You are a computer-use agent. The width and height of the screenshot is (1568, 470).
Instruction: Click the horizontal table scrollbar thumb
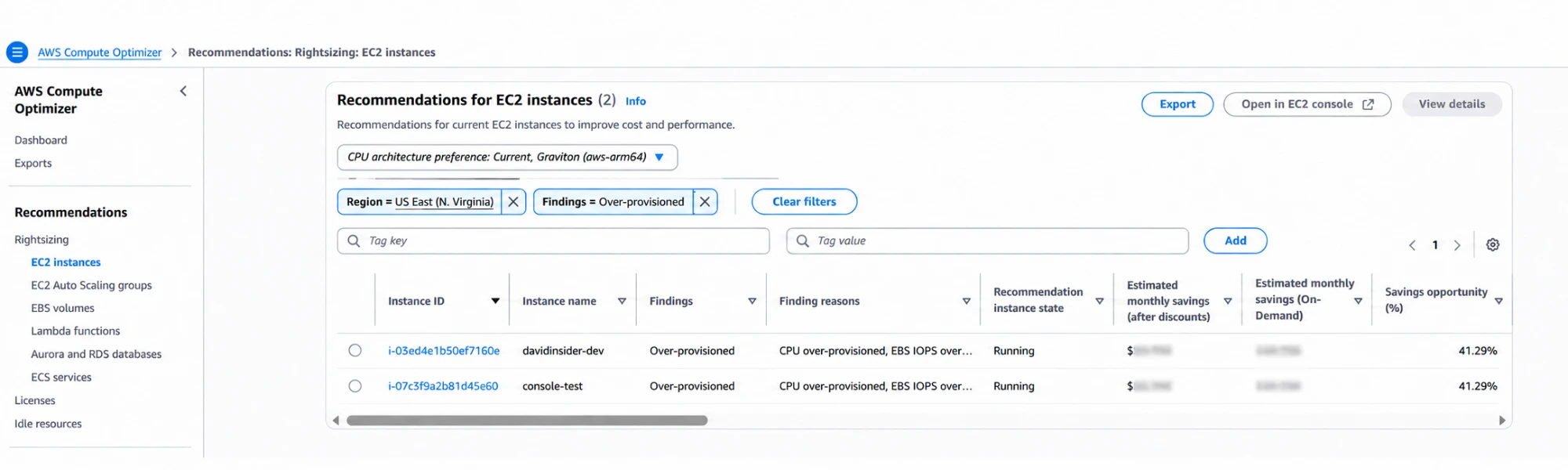point(527,421)
